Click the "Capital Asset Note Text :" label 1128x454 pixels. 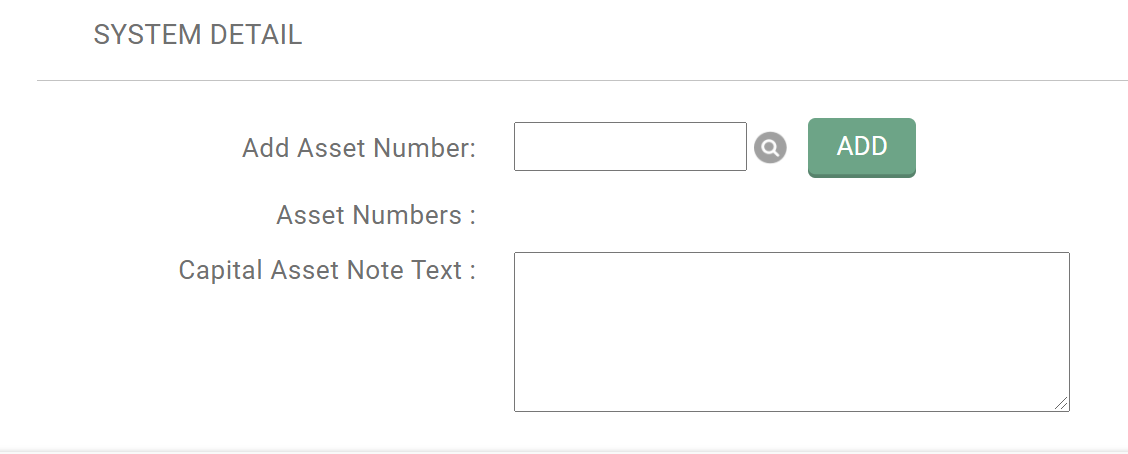326,271
